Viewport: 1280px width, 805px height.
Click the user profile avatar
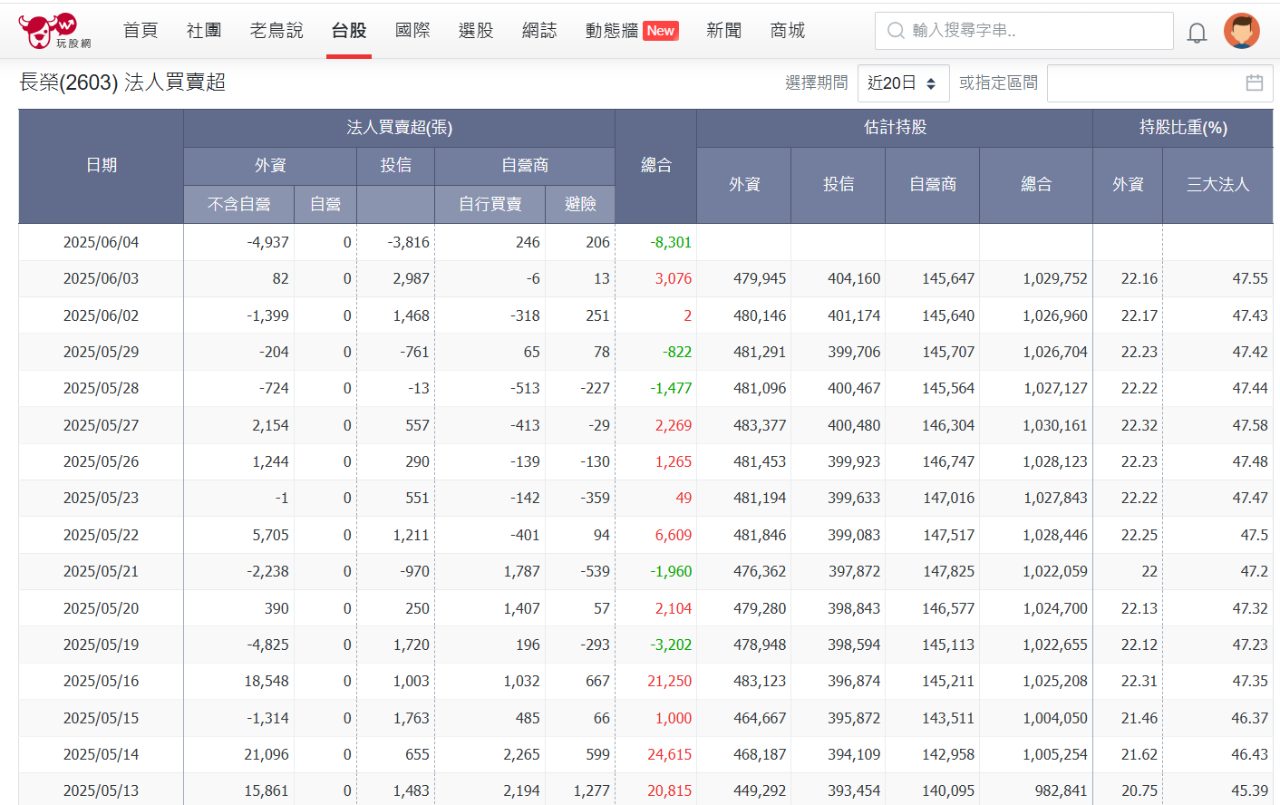(1242, 30)
